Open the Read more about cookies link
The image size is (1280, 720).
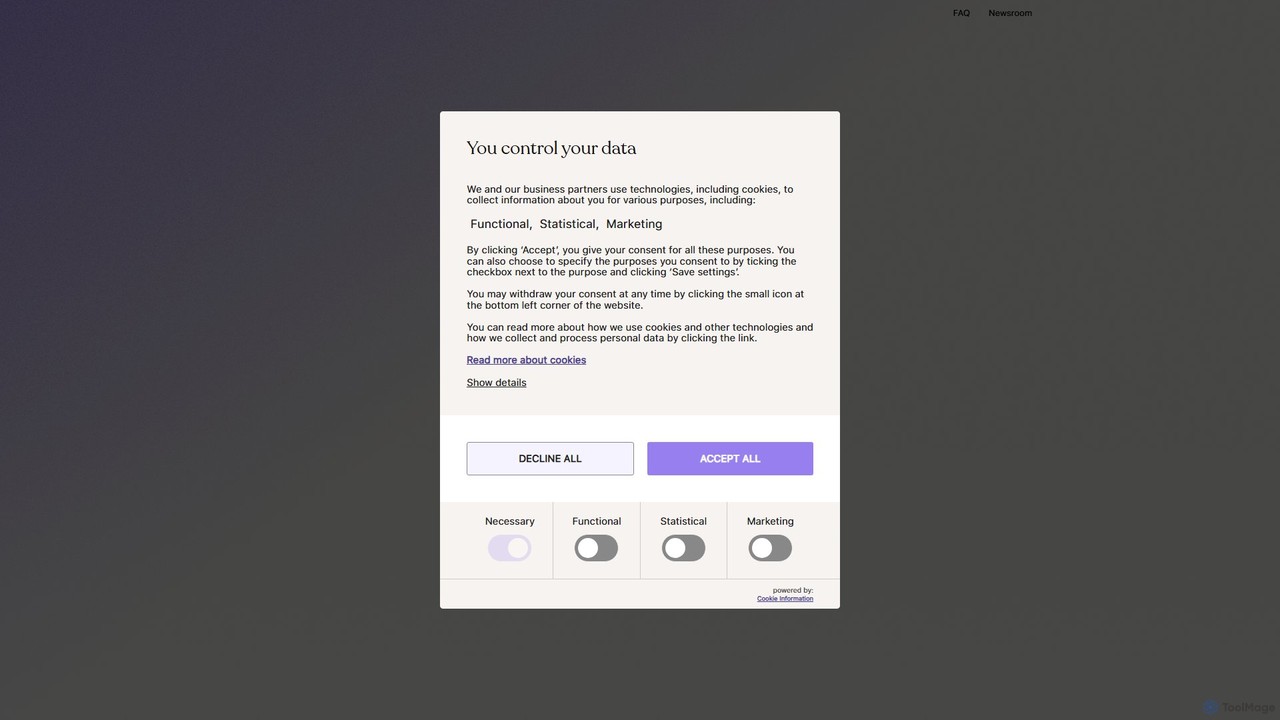click(526, 360)
